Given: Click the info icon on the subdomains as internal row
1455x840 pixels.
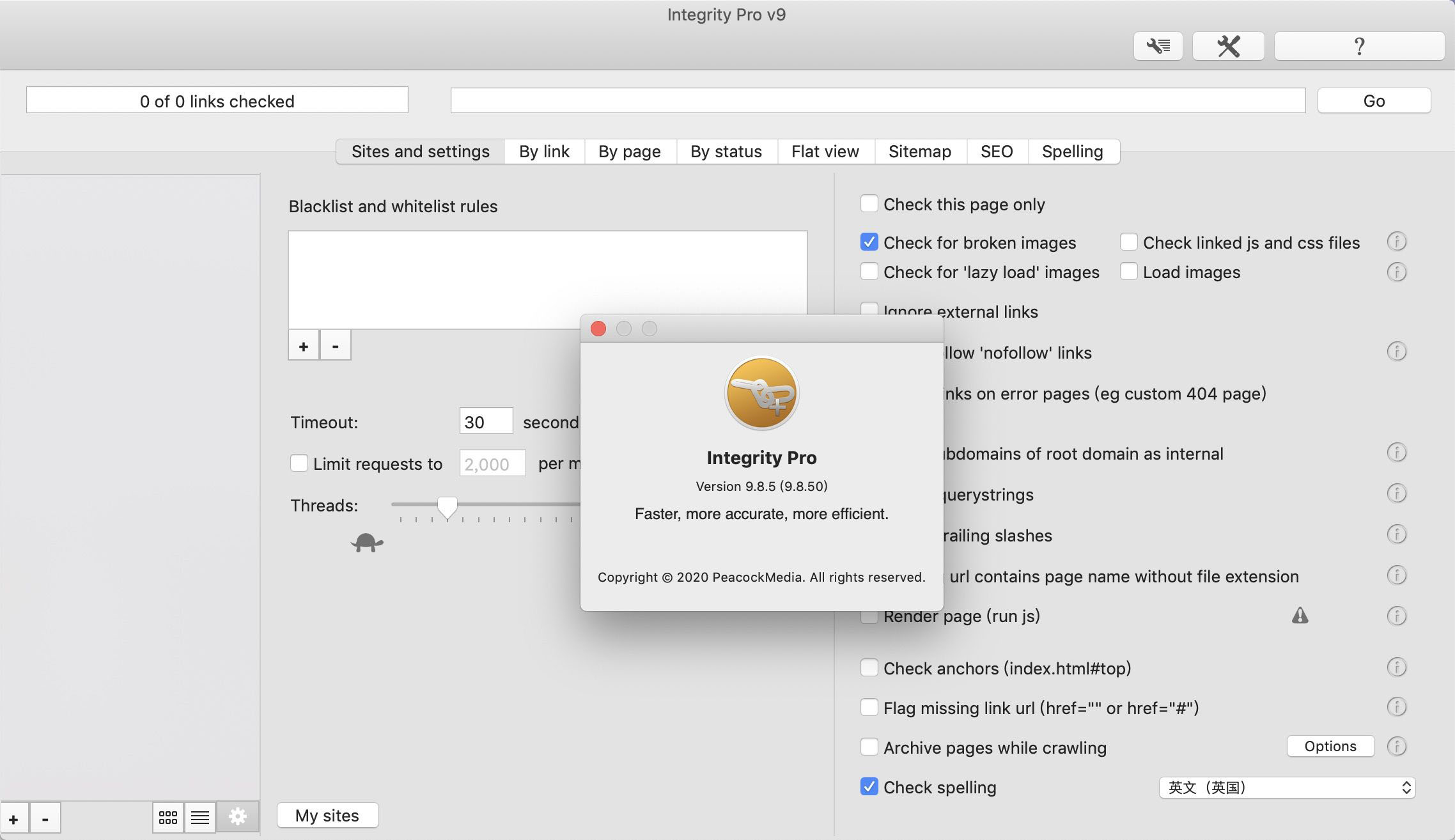Looking at the screenshot, I should pyautogui.click(x=1396, y=453).
